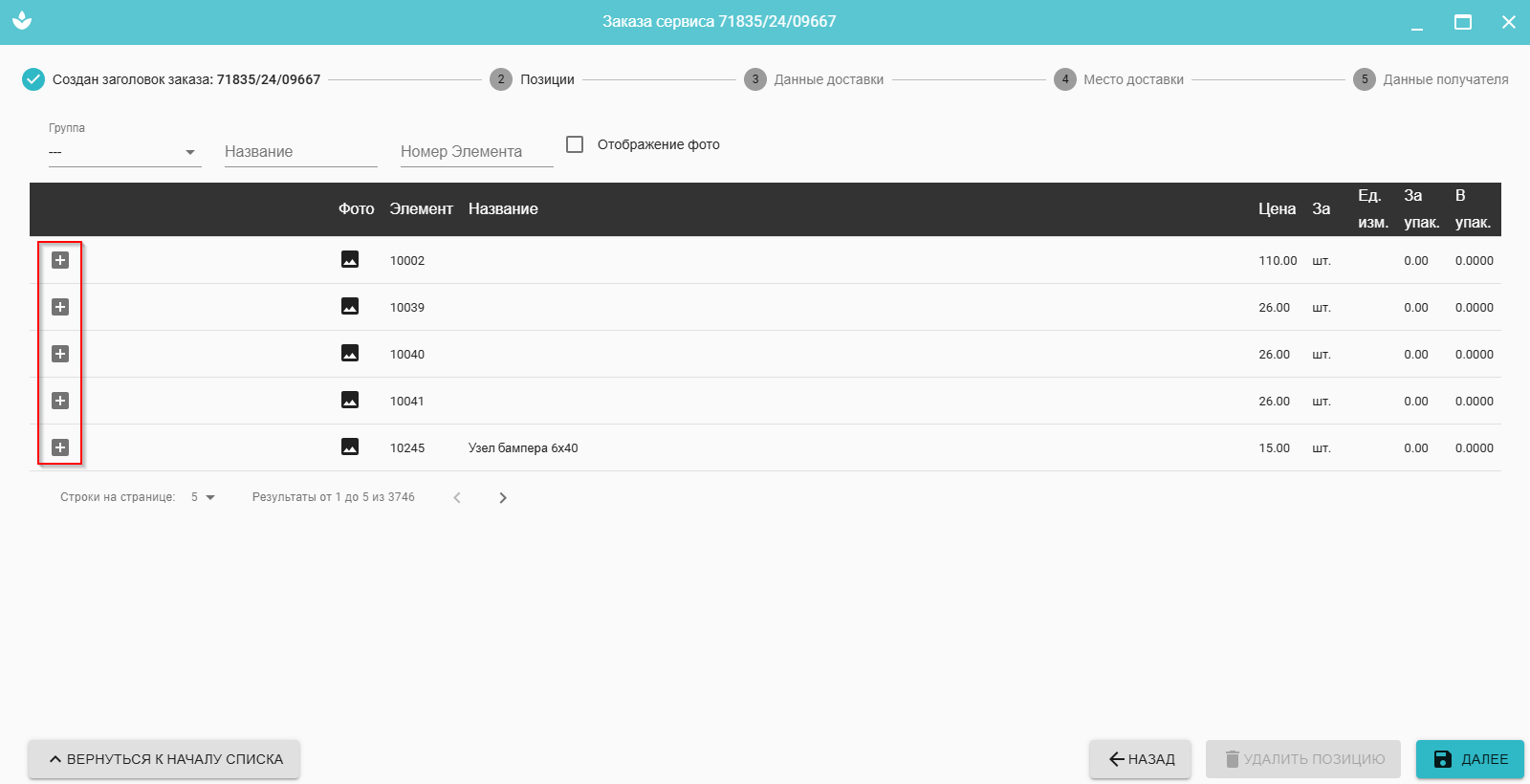View the photo icon of element 10041

[x=350, y=401]
